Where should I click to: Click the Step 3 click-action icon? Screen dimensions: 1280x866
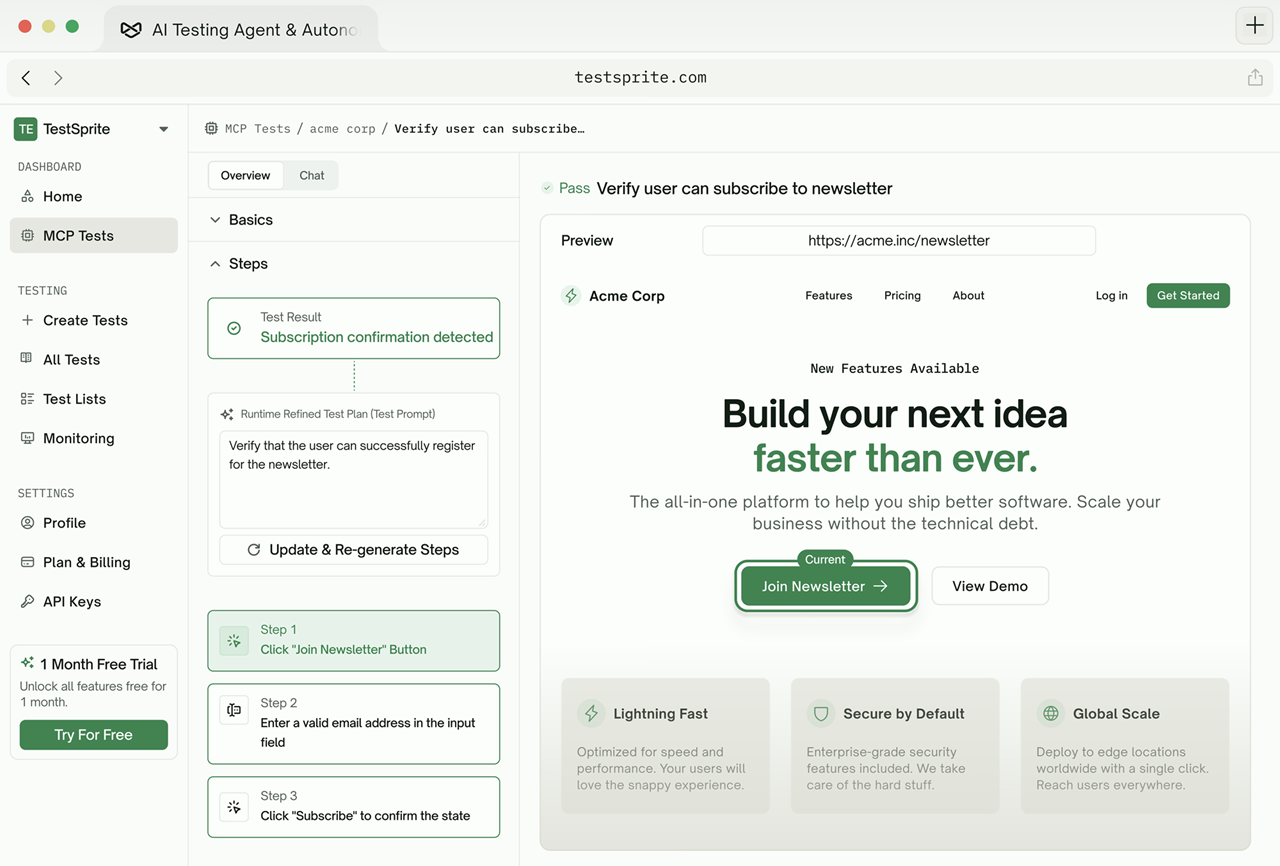tap(234, 806)
